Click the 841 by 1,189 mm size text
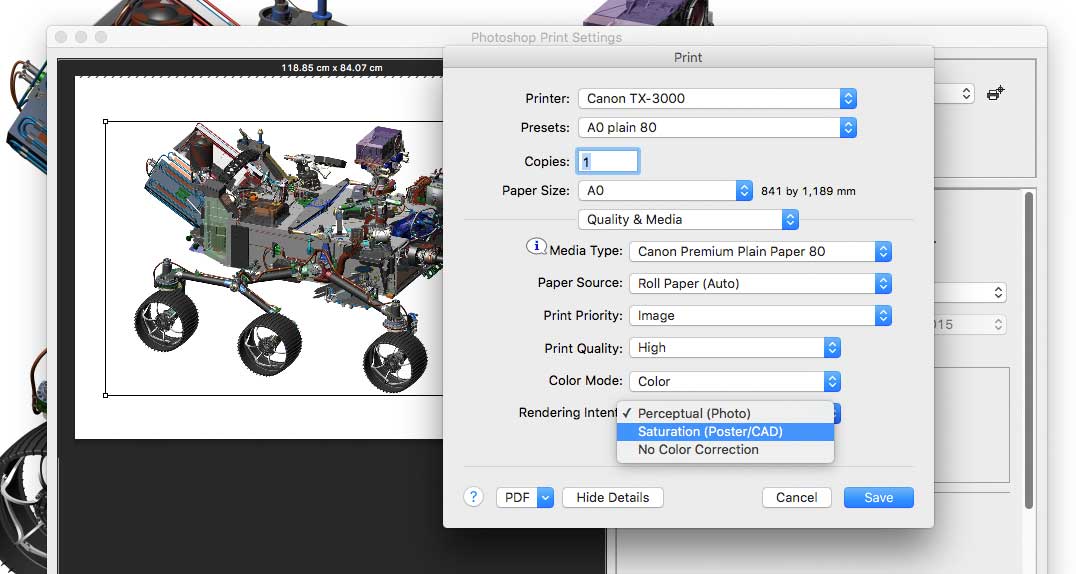Screen dimensions: 1076x574 808,192
